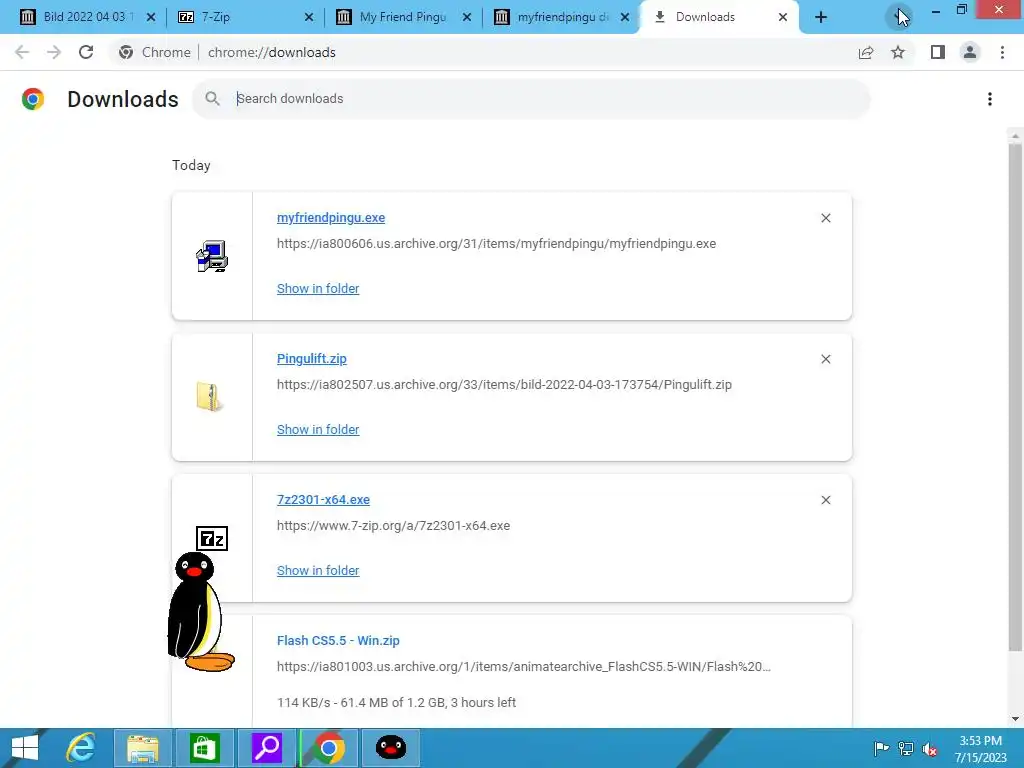Open the Chrome side panel
Image resolution: width=1024 pixels, height=768 pixels.
[x=938, y=52]
